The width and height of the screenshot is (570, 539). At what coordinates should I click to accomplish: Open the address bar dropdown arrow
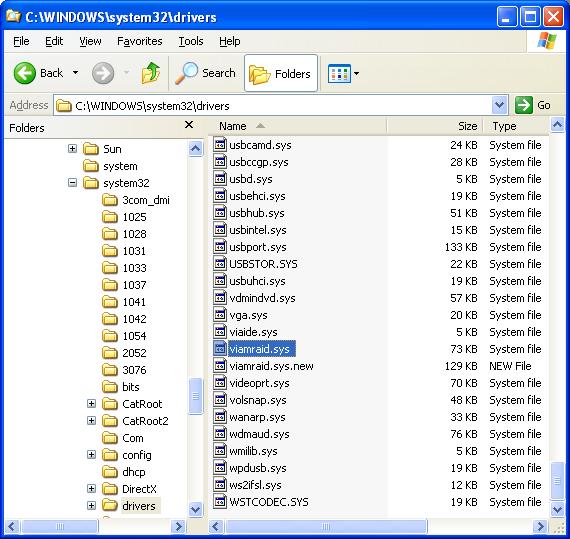(x=499, y=105)
